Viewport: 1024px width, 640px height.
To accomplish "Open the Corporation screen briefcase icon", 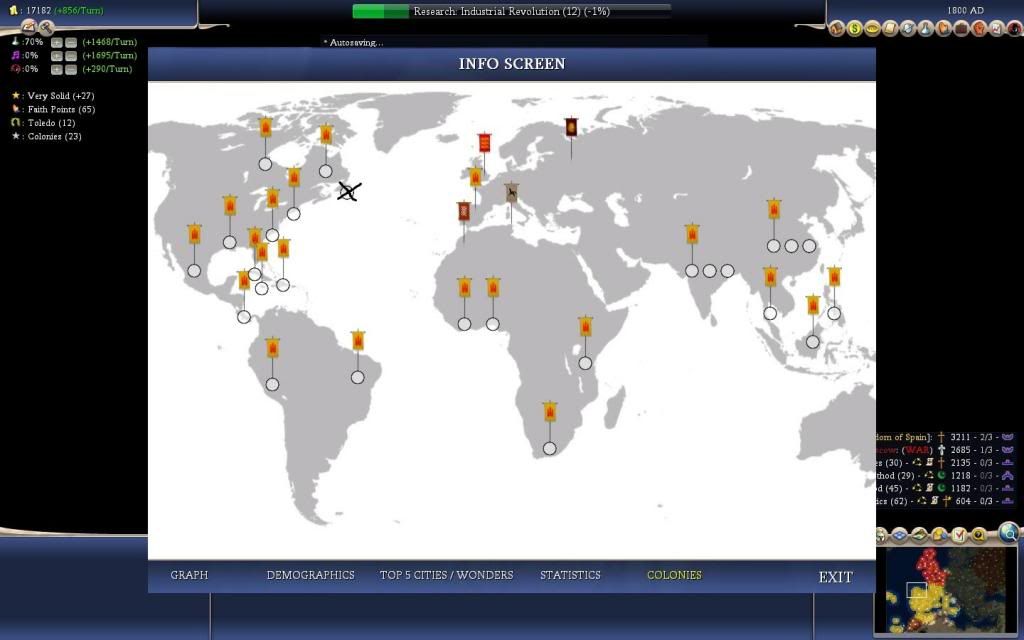I will pos(962,29).
